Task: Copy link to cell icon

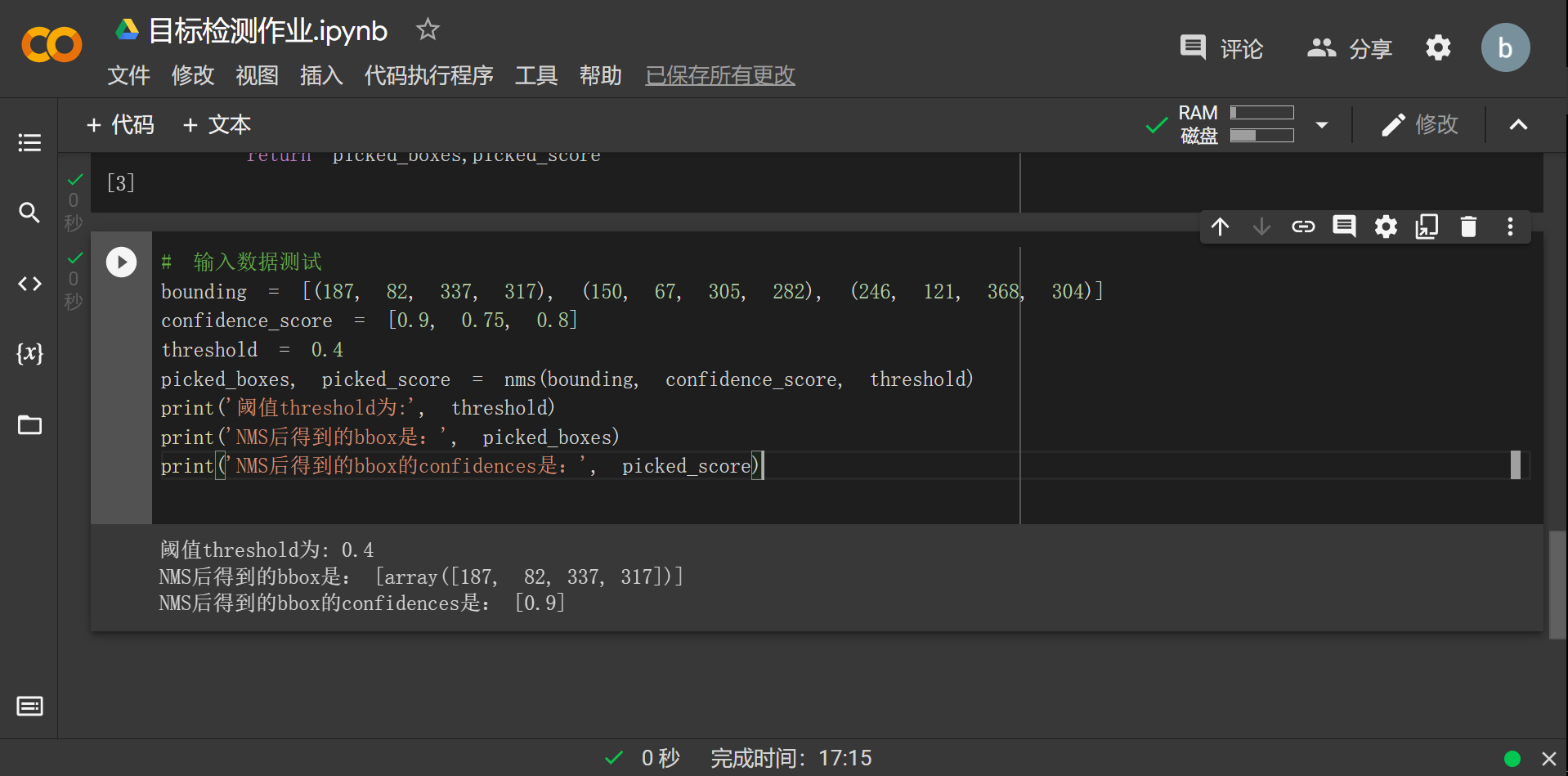Action: tap(1303, 227)
